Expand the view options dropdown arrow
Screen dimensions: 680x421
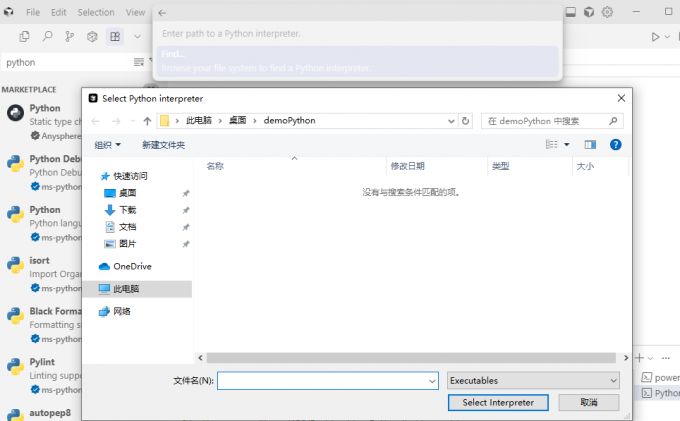[568, 145]
